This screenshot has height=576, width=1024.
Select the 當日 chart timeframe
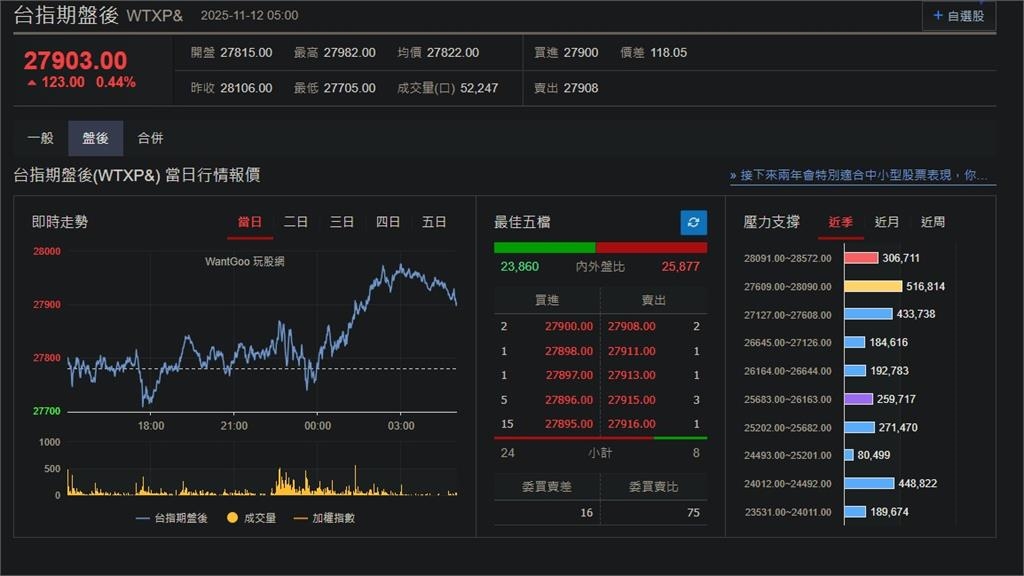coord(250,222)
